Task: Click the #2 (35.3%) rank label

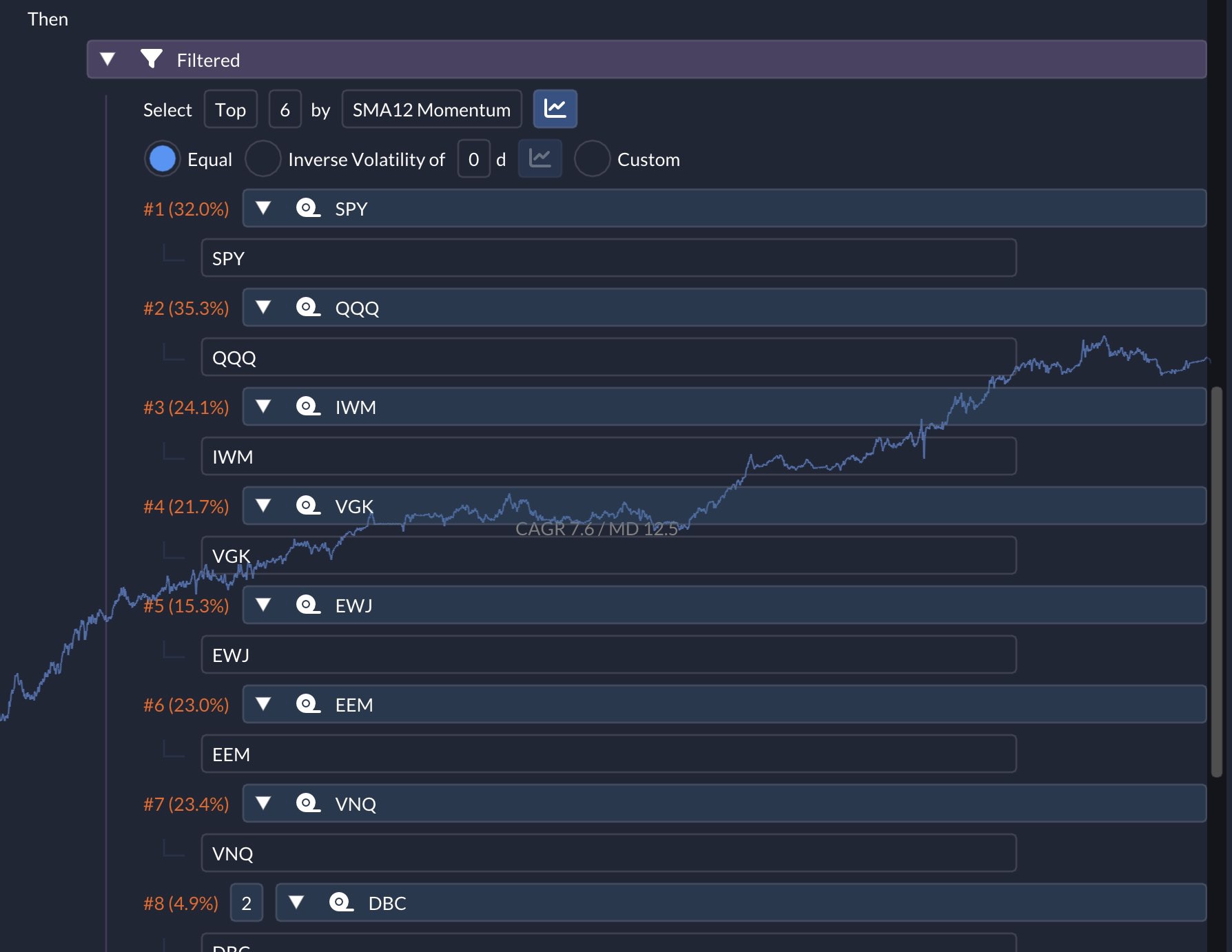Action: [186, 308]
